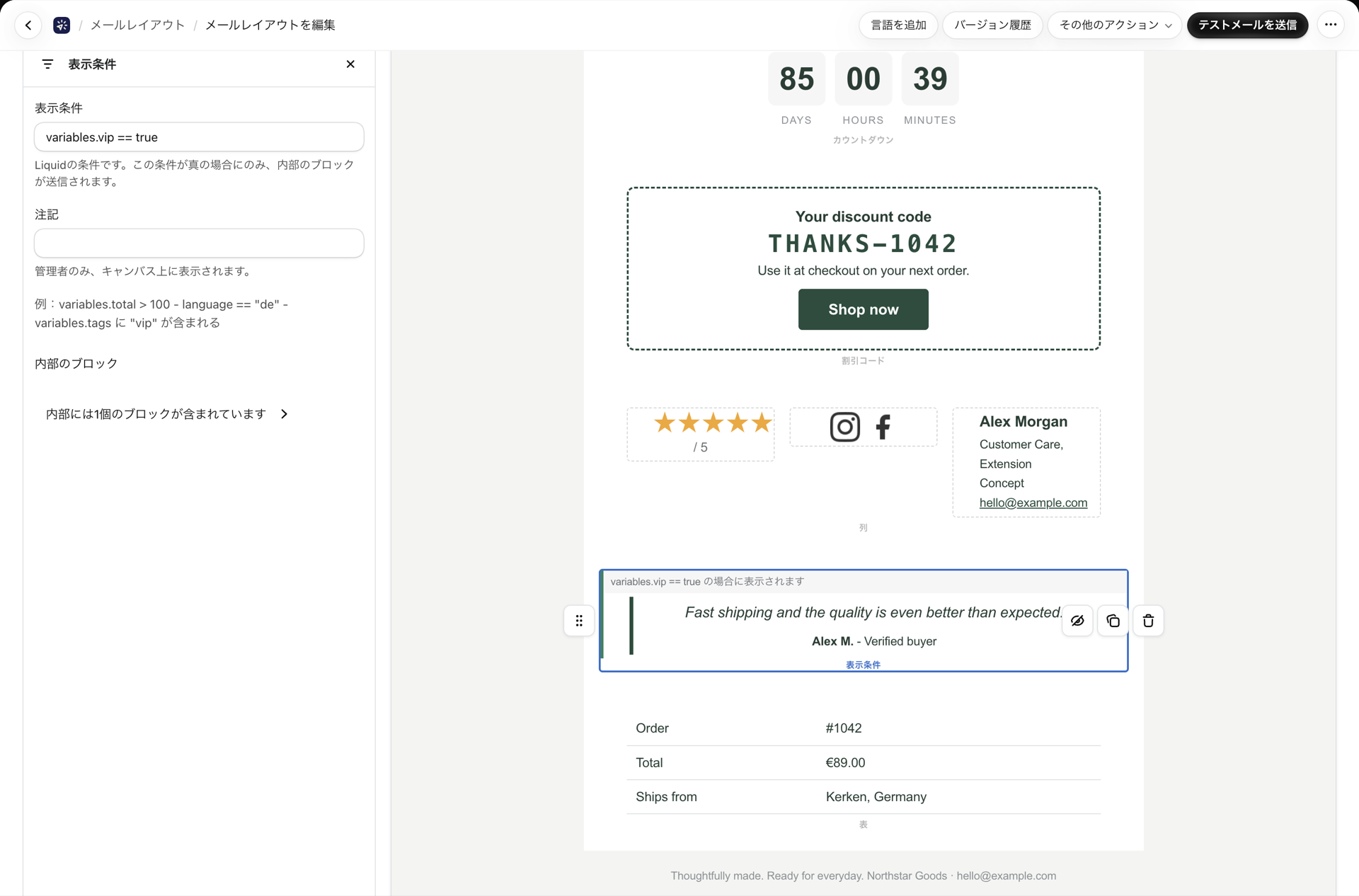Click the testimonial quote text
The image size is (1359, 896).
[874, 612]
